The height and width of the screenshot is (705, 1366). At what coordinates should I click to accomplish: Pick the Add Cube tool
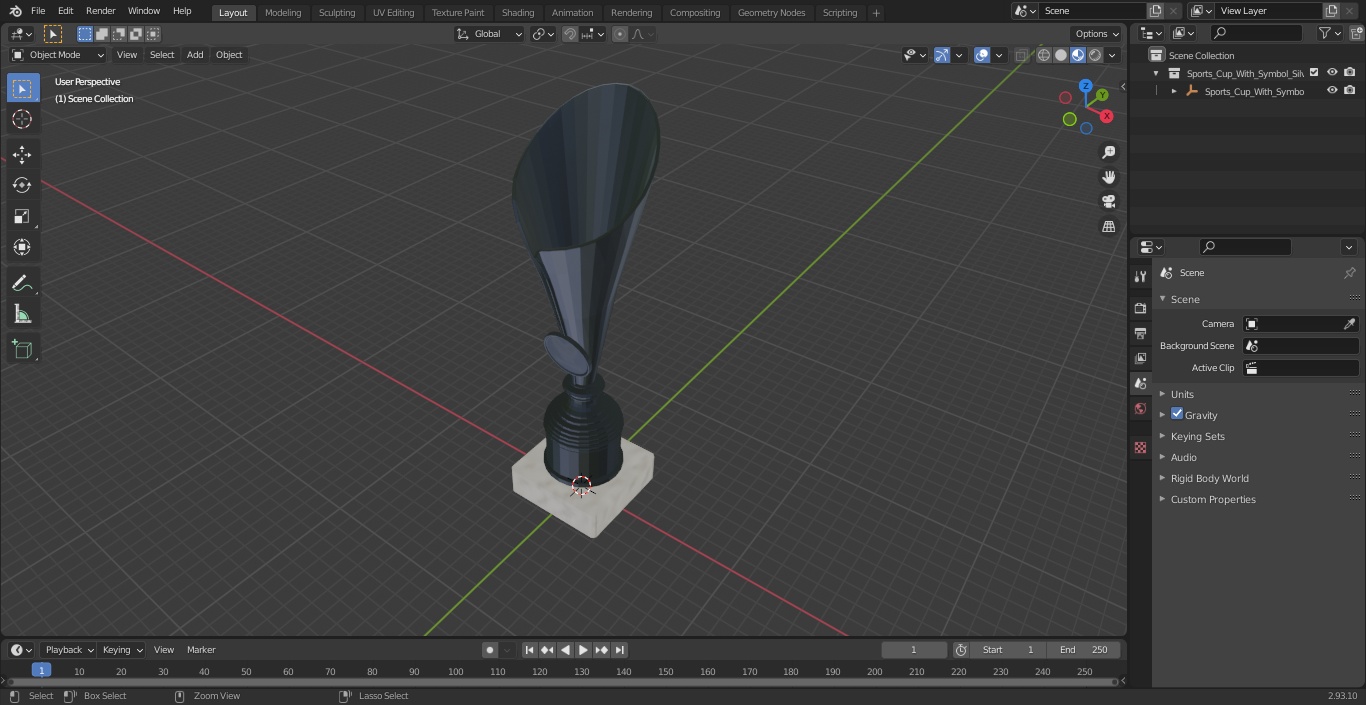tap(22, 350)
